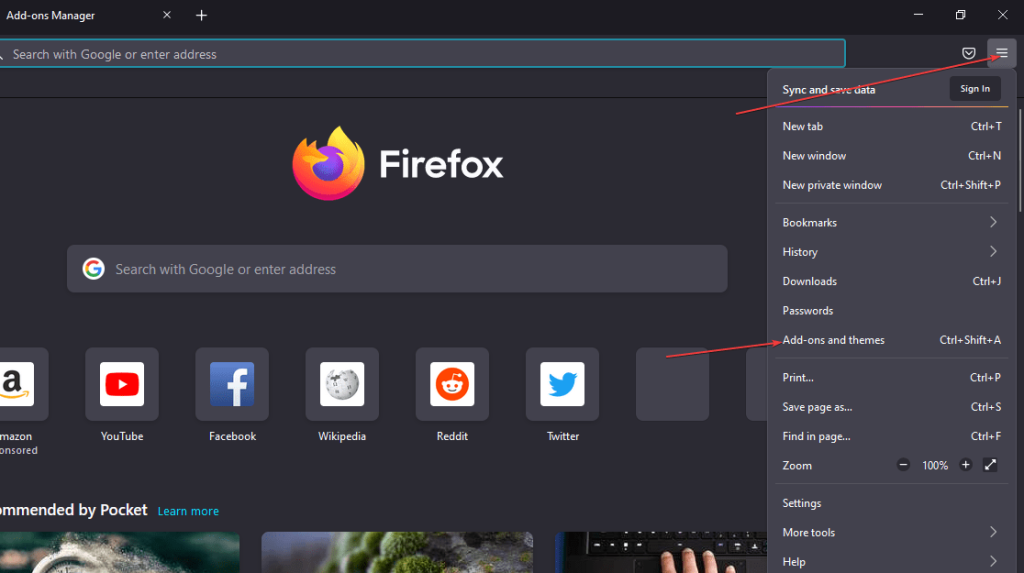Image resolution: width=1024 pixels, height=573 pixels.
Task: Click the Twitter label text
Action: tap(563, 436)
